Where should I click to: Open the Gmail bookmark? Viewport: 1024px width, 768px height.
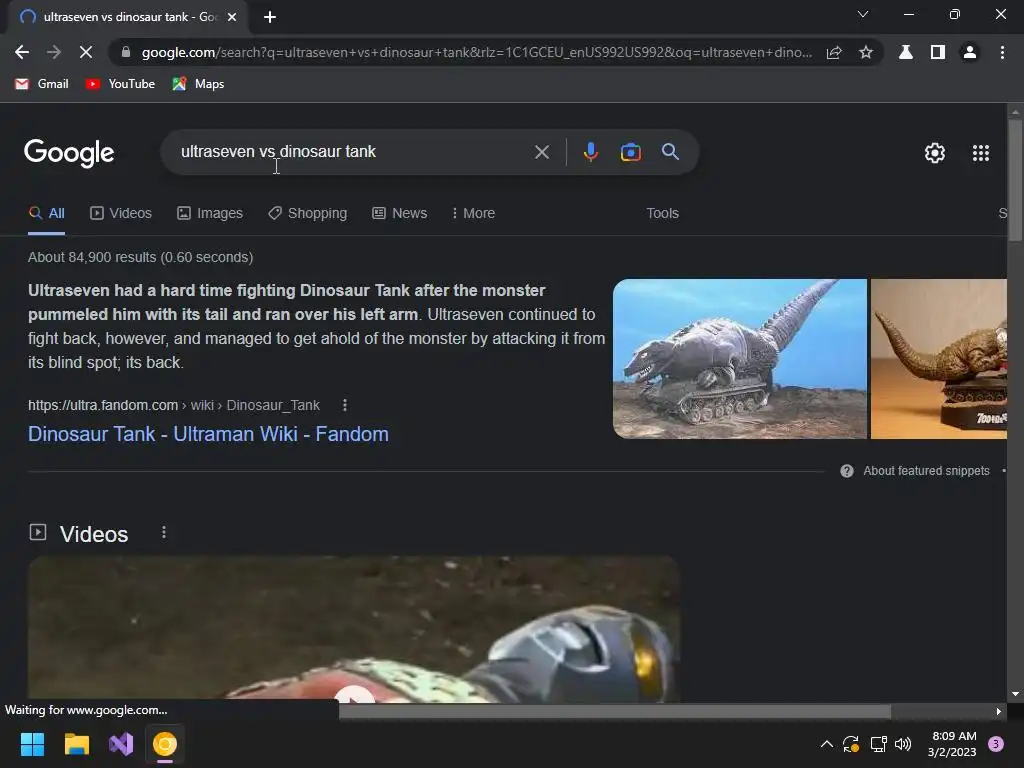(42, 84)
